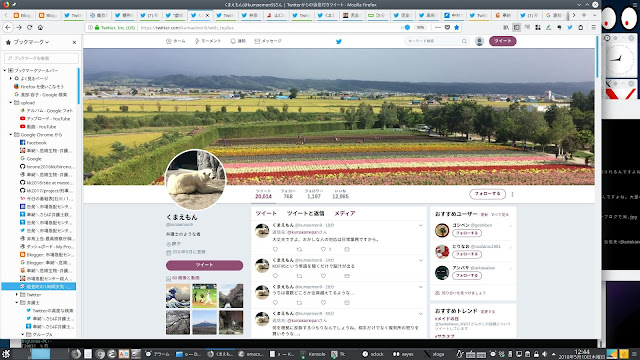Image resolution: width=640 pixels, height=360 pixels.
Task: Click the polar bear profile picture
Action: pyautogui.click(x=195, y=180)
